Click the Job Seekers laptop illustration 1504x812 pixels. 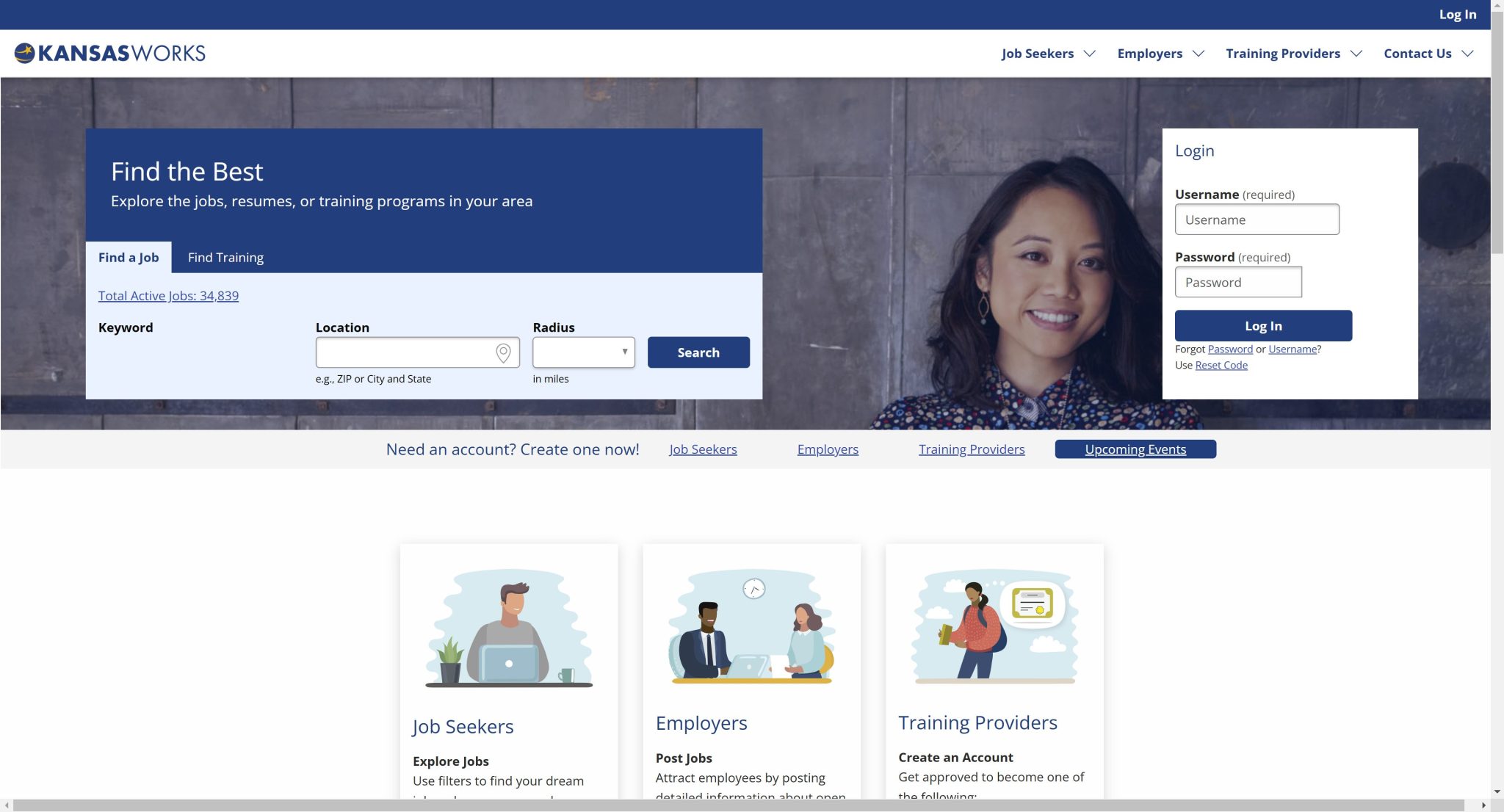coord(509,628)
